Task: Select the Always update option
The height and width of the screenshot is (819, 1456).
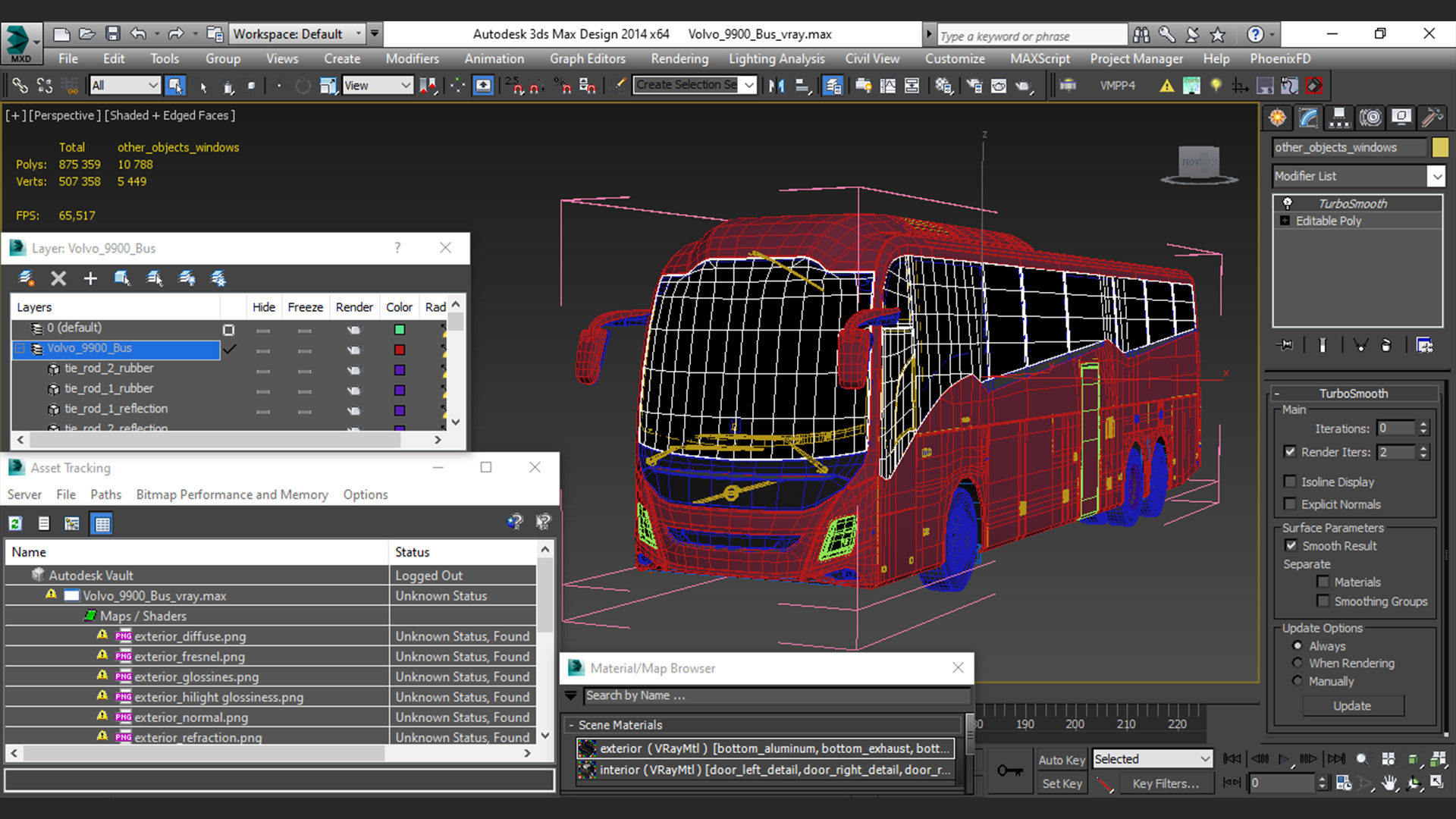Action: click(1298, 645)
